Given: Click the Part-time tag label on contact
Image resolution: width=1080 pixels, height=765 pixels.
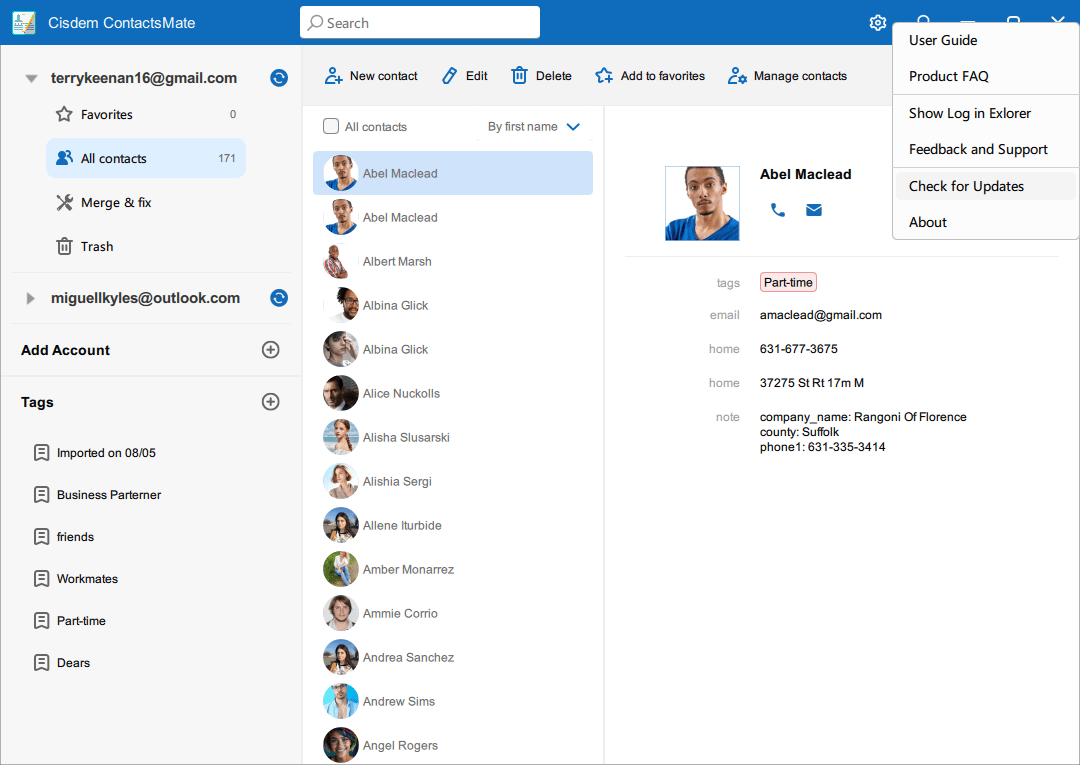Looking at the screenshot, I should 788,283.
